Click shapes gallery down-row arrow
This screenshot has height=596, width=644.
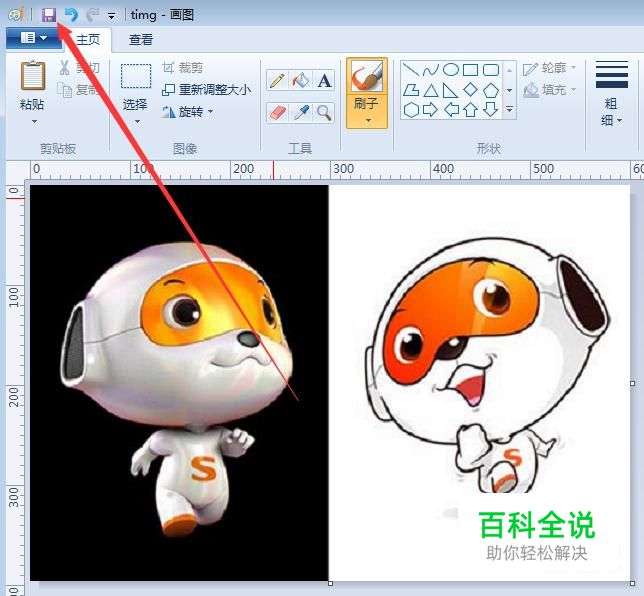[x=509, y=90]
